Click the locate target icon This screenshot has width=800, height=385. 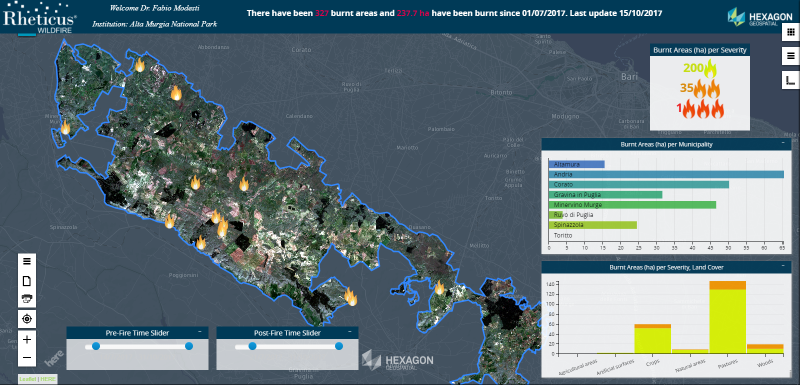tap(27, 319)
